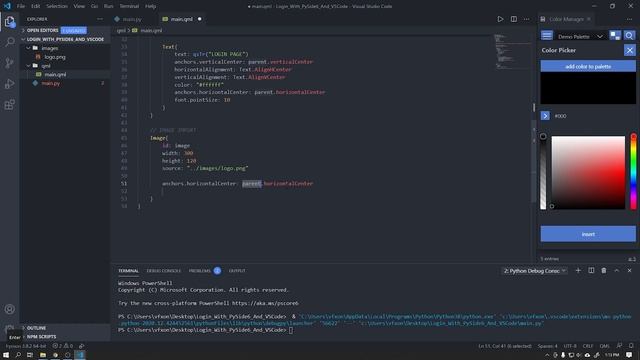The height and width of the screenshot is (360, 640).
Task: Open the Accounts icon in activity bar
Action: pyautogui.click(x=10, y=309)
